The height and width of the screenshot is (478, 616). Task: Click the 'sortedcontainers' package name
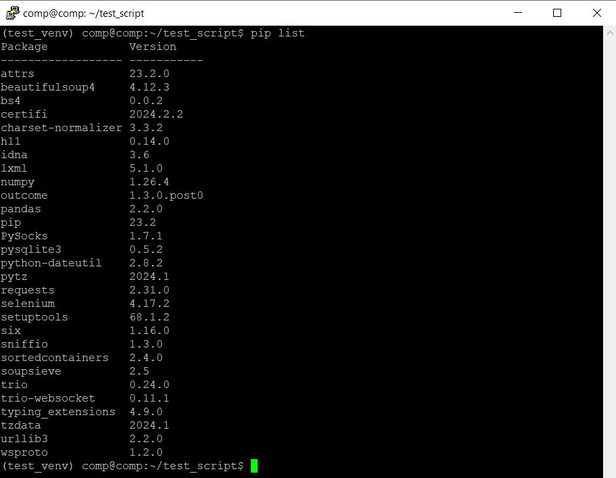(54, 358)
